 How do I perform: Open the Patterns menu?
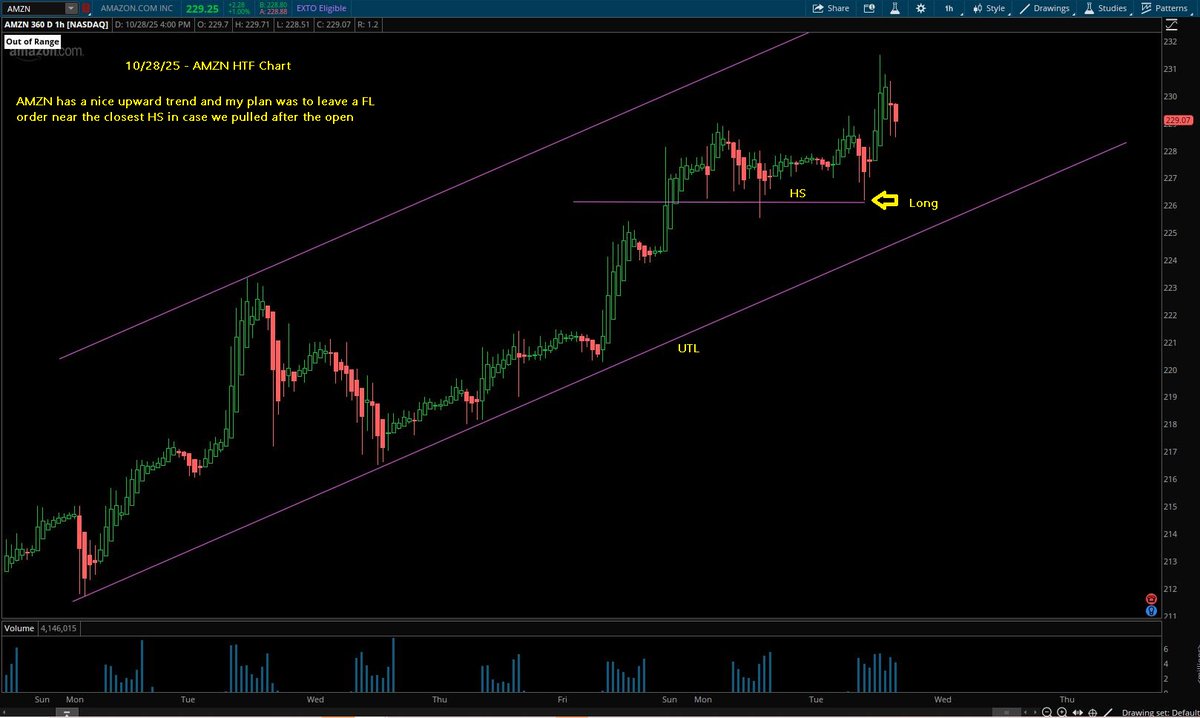coord(1166,8)
